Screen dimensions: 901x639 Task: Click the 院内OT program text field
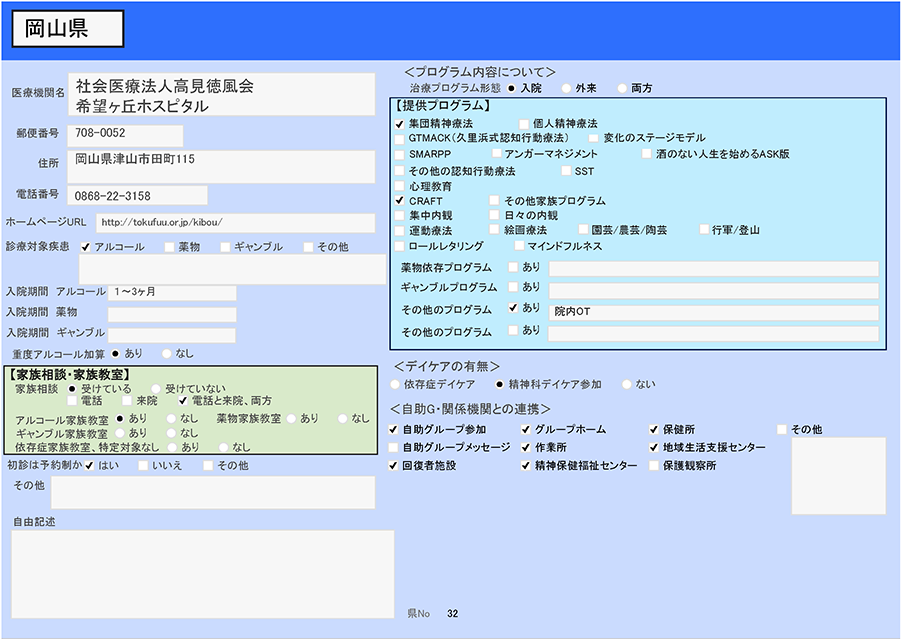pos(713,312)
